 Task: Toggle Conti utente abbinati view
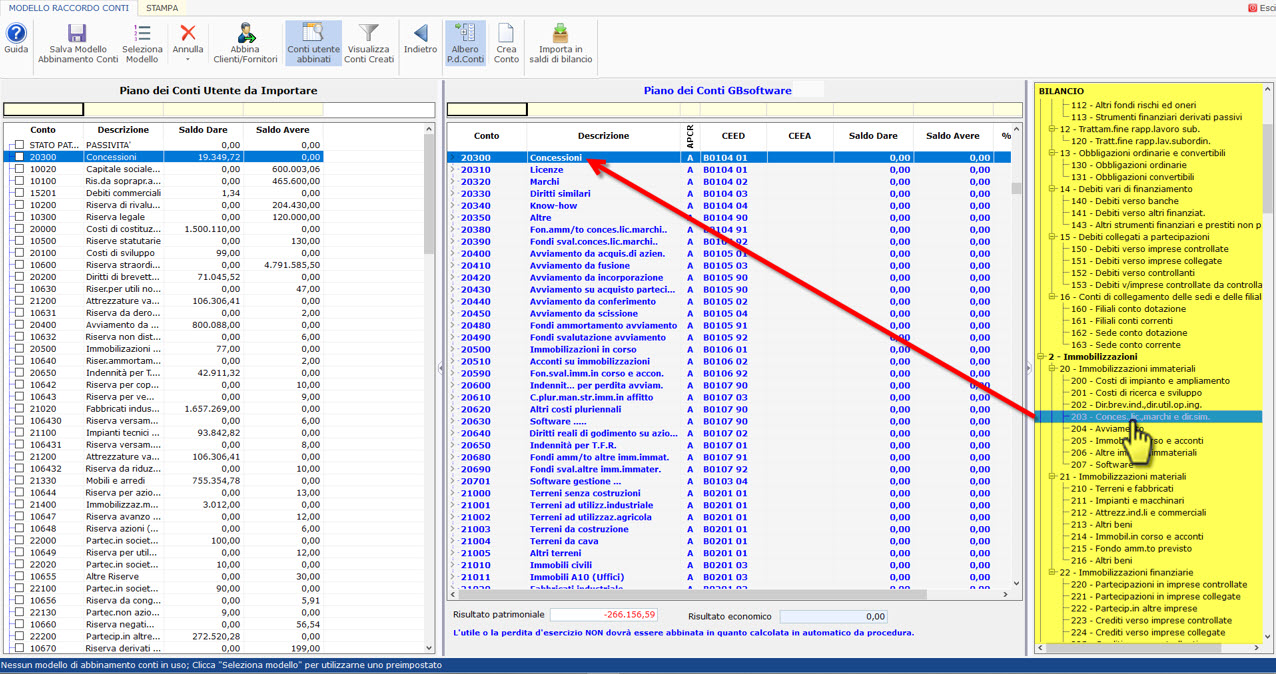point(313,43)
